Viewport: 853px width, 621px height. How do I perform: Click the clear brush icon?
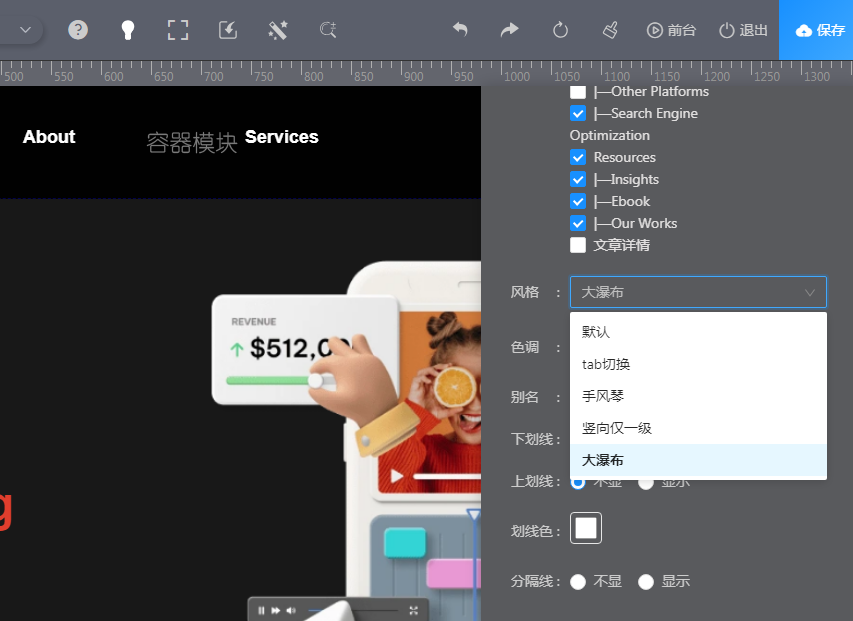pyautogui.click(x=610, y=30)
